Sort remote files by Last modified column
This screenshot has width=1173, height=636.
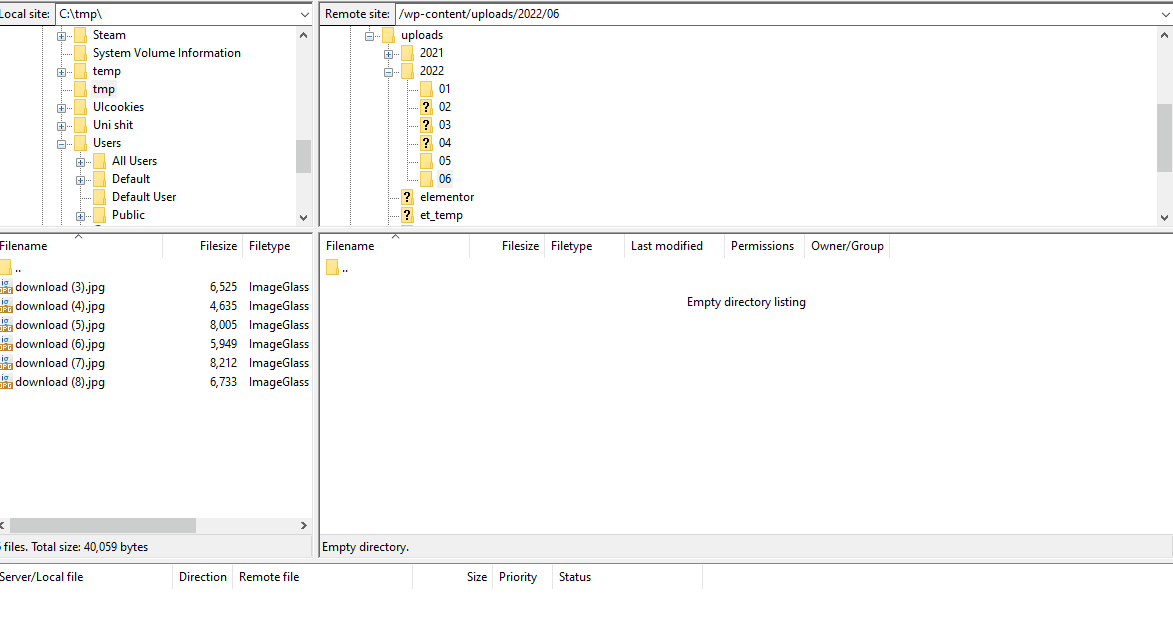point(674,246)
